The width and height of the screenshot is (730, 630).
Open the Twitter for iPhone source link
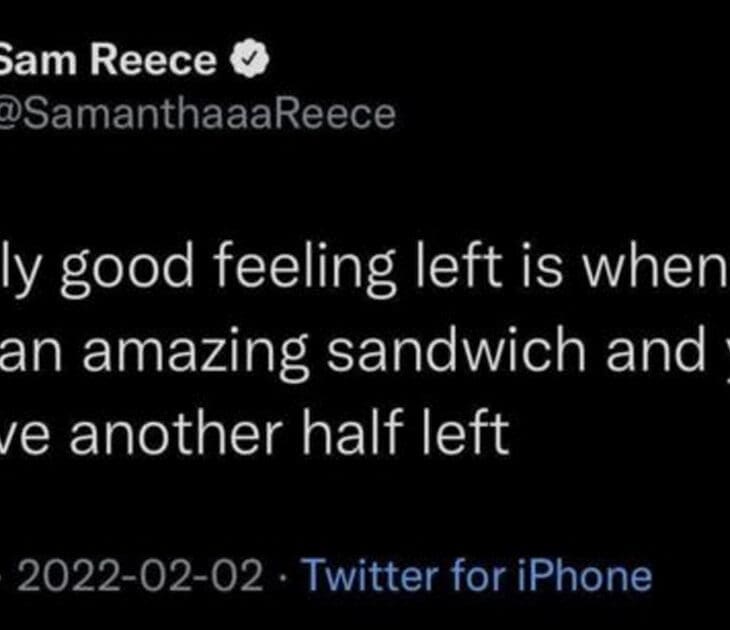476,575
